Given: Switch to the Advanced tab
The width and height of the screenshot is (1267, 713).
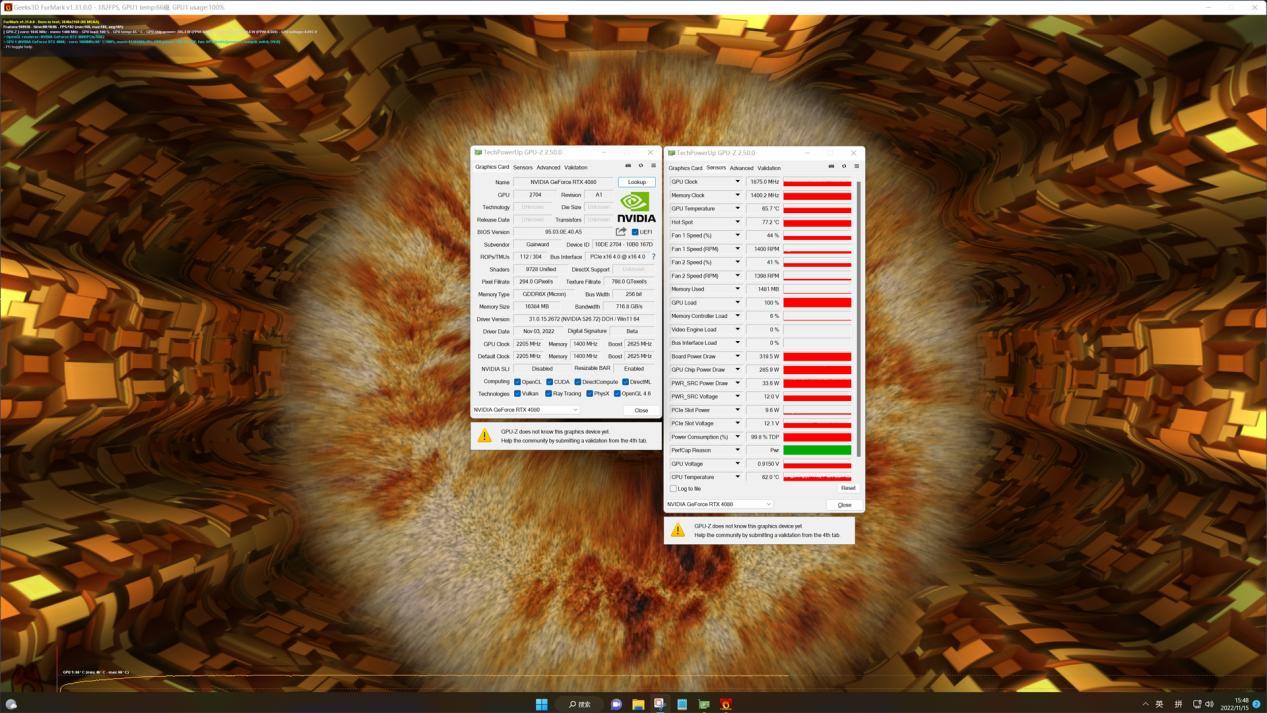Looking at the screenshot, I should [549, 167].
